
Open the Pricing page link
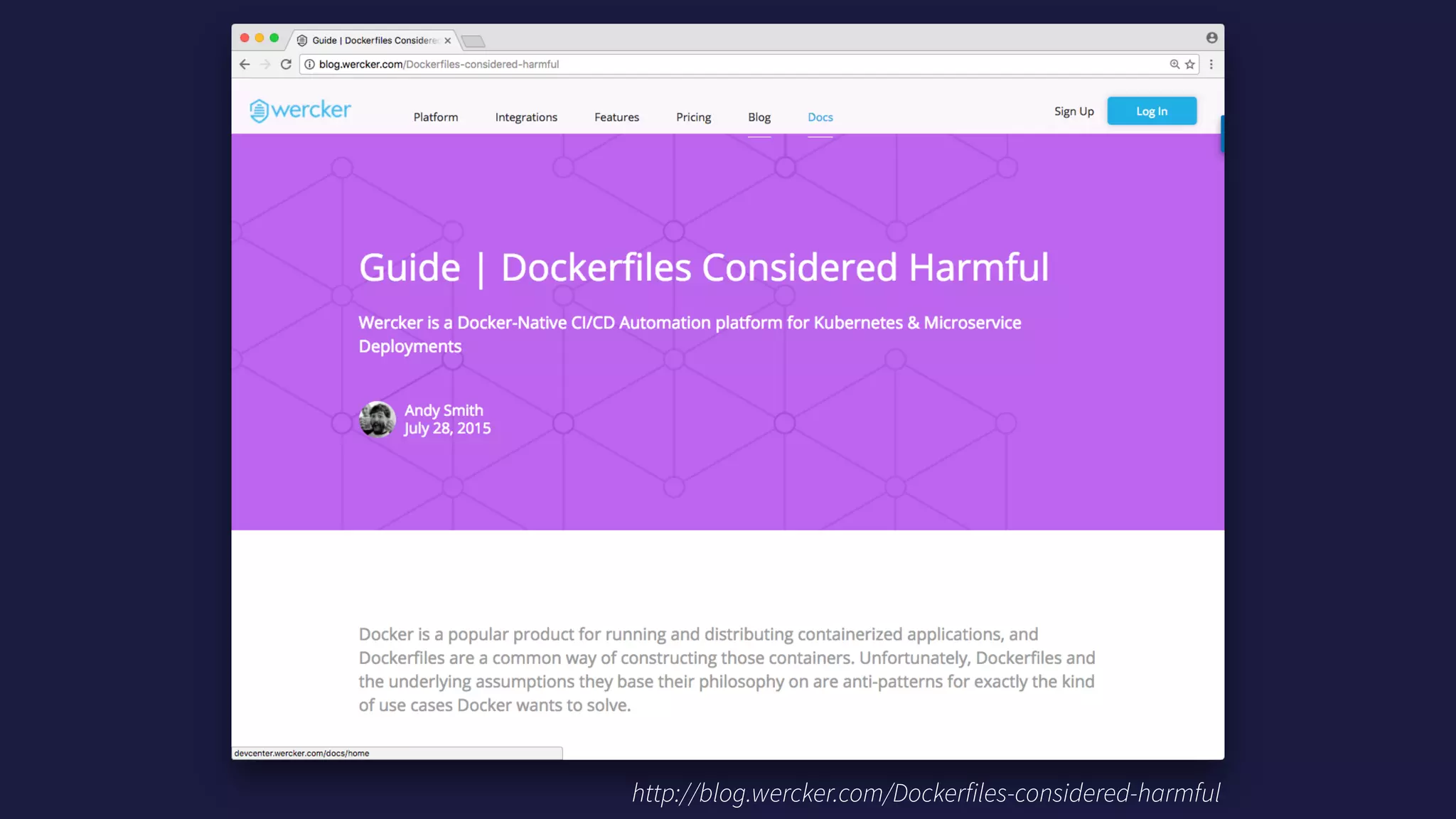(693, 117)
